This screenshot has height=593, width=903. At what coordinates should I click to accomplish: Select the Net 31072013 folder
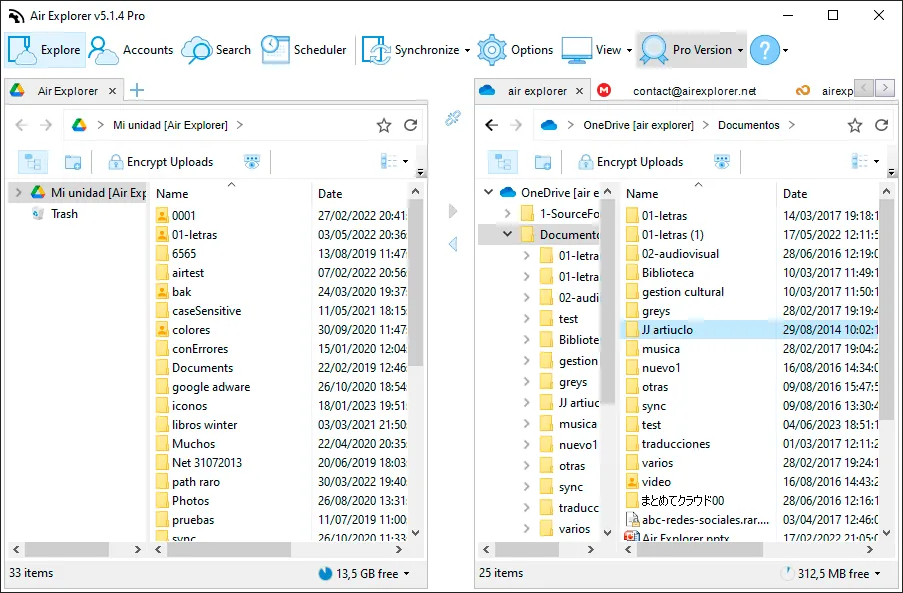207,463
